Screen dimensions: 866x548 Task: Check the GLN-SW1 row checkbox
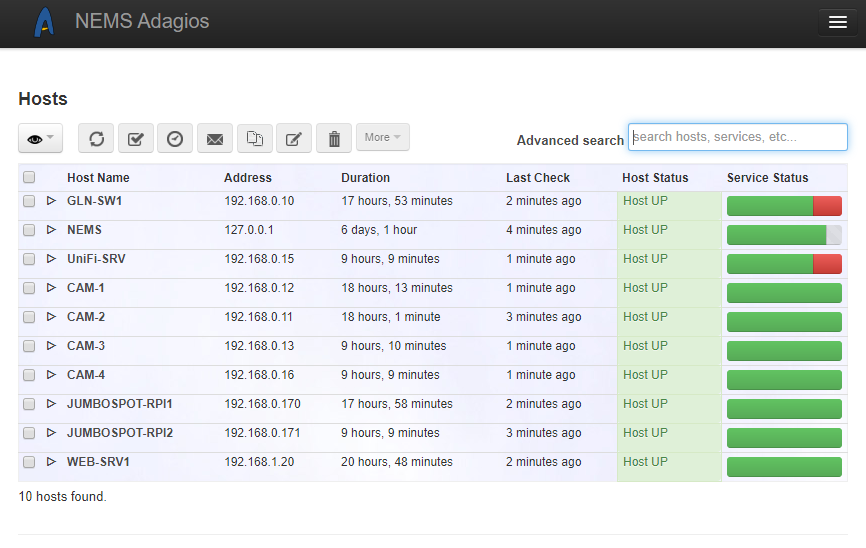tap(29, 201)
